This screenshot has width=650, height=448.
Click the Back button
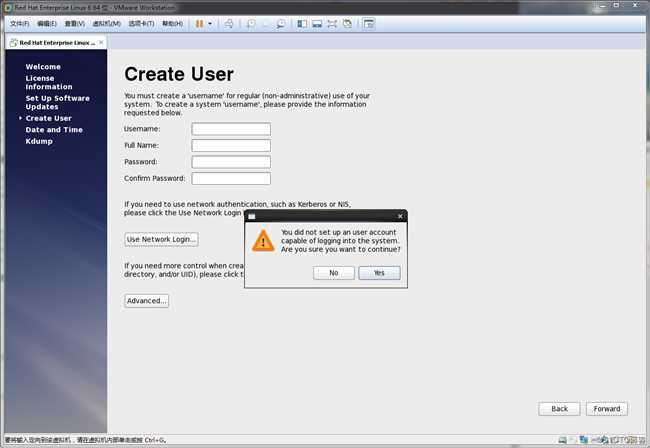tap(559, 409)
